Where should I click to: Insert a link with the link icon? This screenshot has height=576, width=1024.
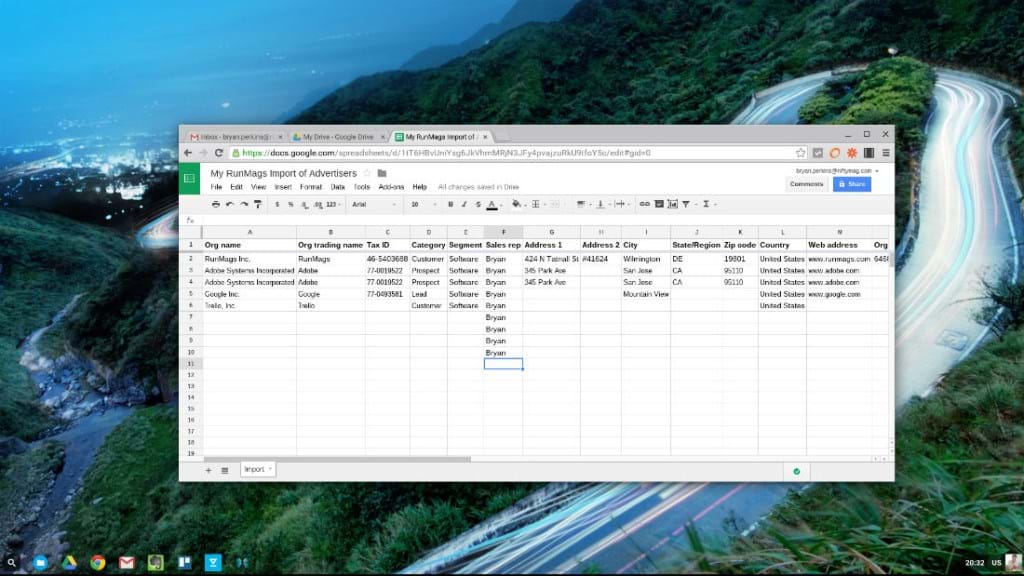(x=645, y=204)
